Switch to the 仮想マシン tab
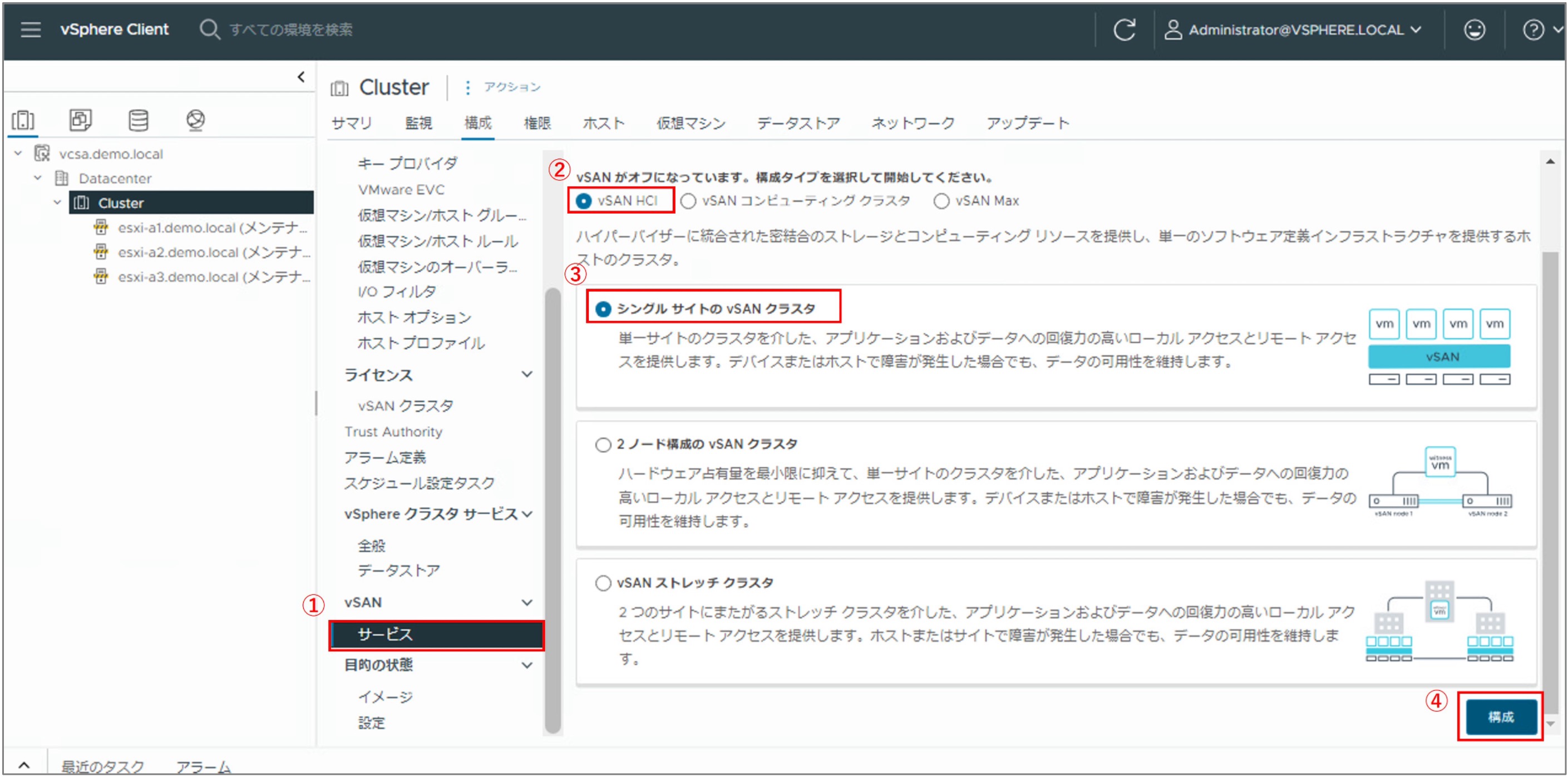Screen dimensions: 1568x777 [x=691, y=123]
